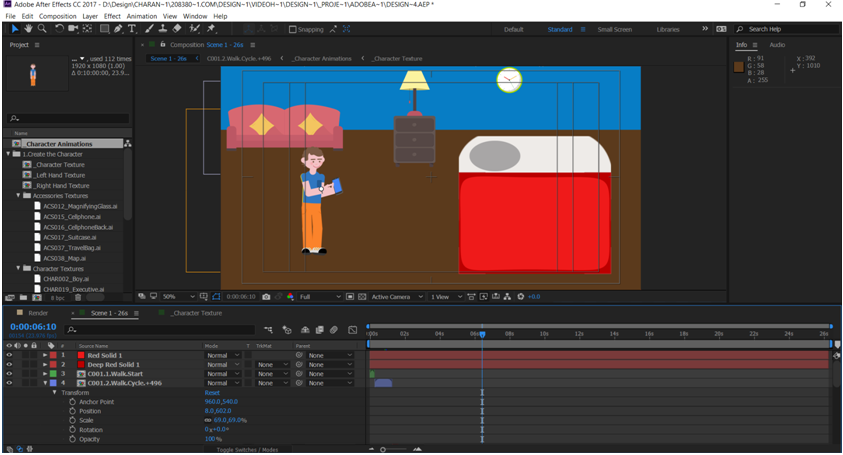Activate the Rotation tool

click(59, 29)
